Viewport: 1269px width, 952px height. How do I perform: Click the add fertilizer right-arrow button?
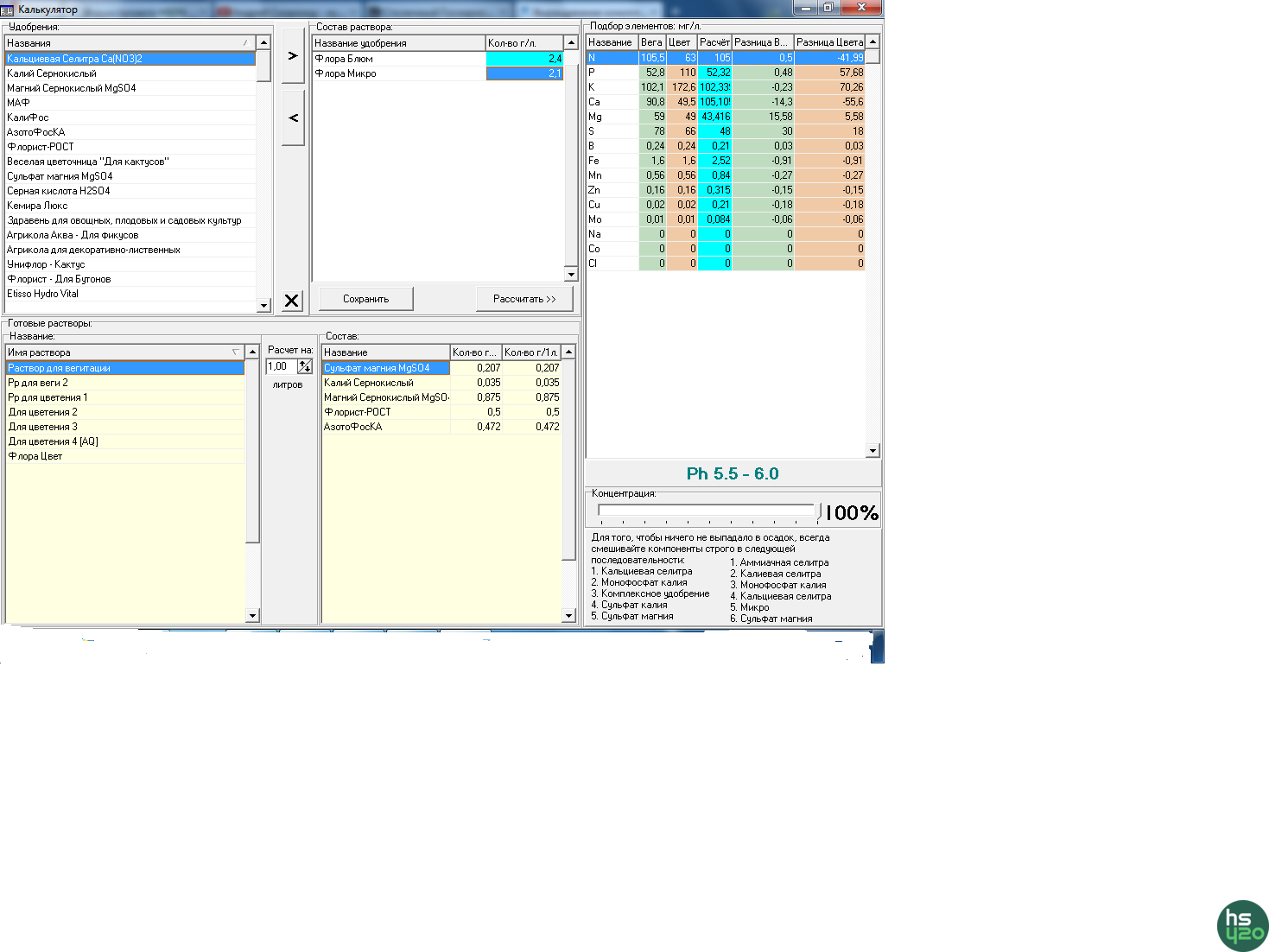pos(293,55)
